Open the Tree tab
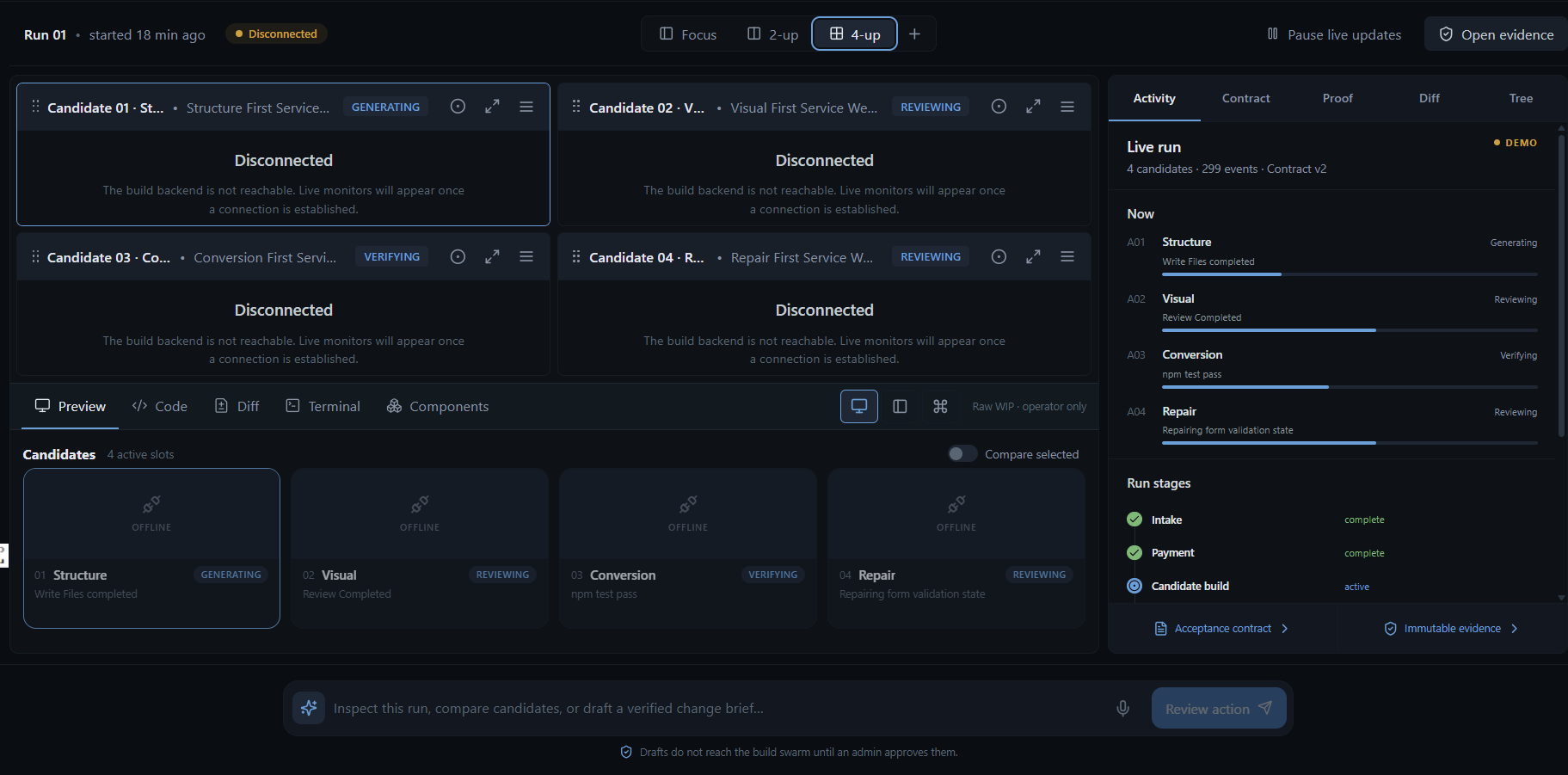 (x=1521, y=98)
